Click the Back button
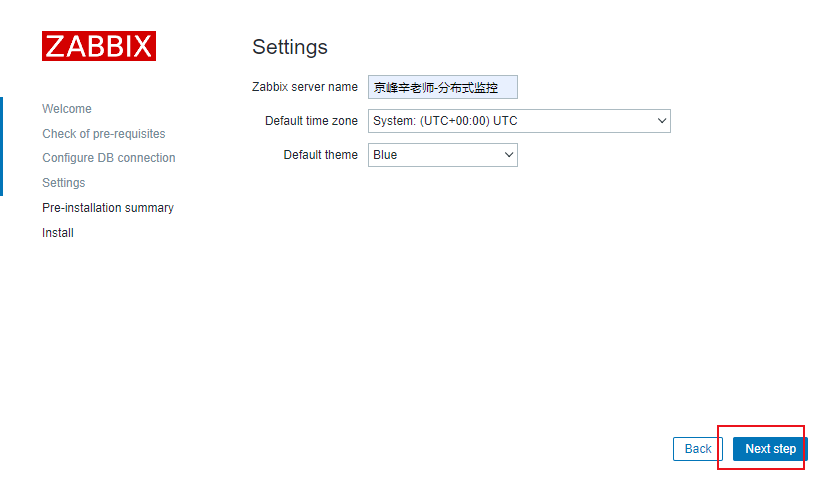832x491 pixels. (698, 449)
